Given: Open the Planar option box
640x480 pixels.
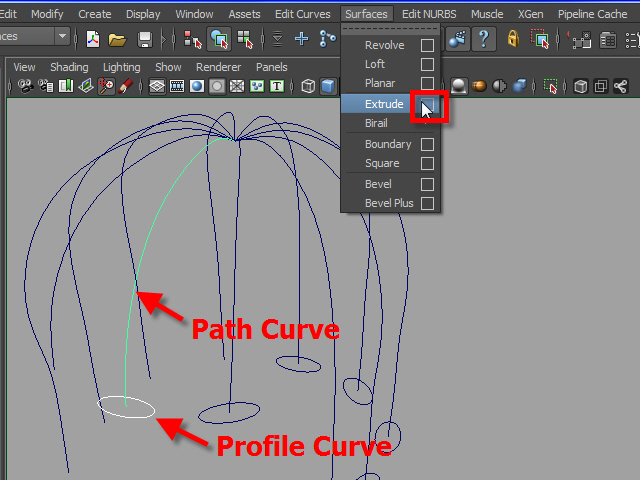Looking at the screenshot, I should (x=427, y=83).
